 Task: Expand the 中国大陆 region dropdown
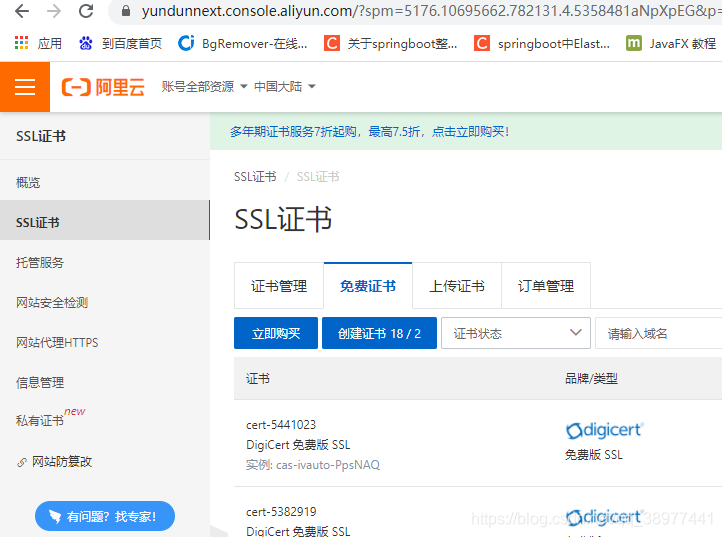(285, 87)
